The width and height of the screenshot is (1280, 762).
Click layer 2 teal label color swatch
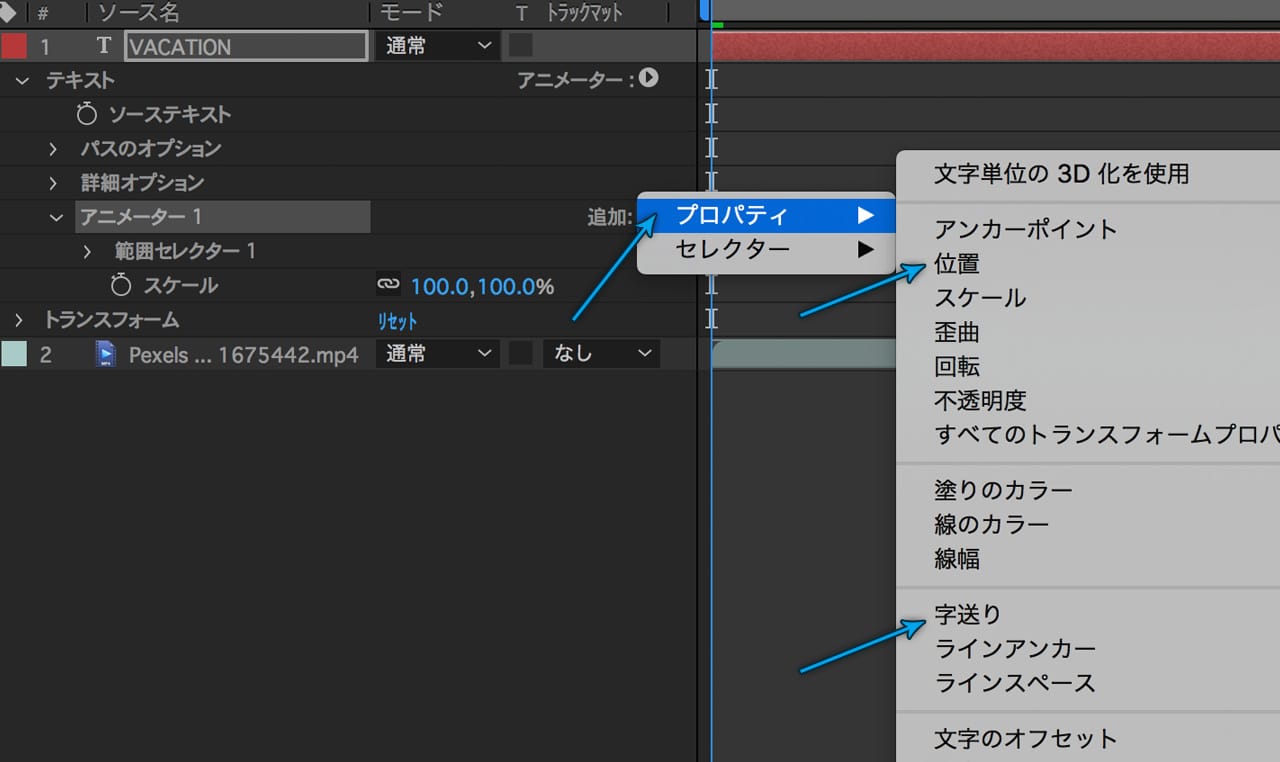coord(14,354)
